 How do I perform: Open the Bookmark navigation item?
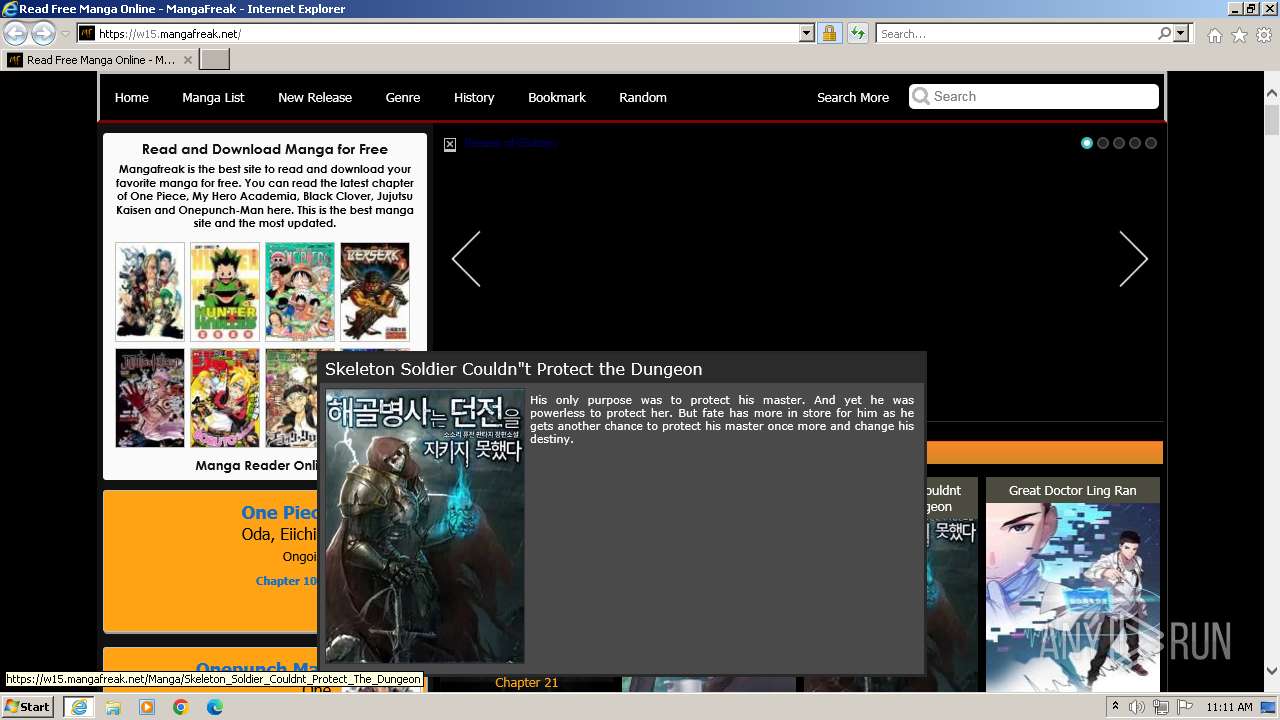[557, 97]
